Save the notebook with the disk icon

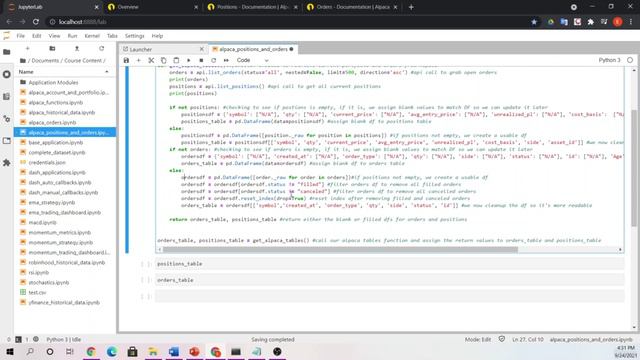tap(126, 60)
